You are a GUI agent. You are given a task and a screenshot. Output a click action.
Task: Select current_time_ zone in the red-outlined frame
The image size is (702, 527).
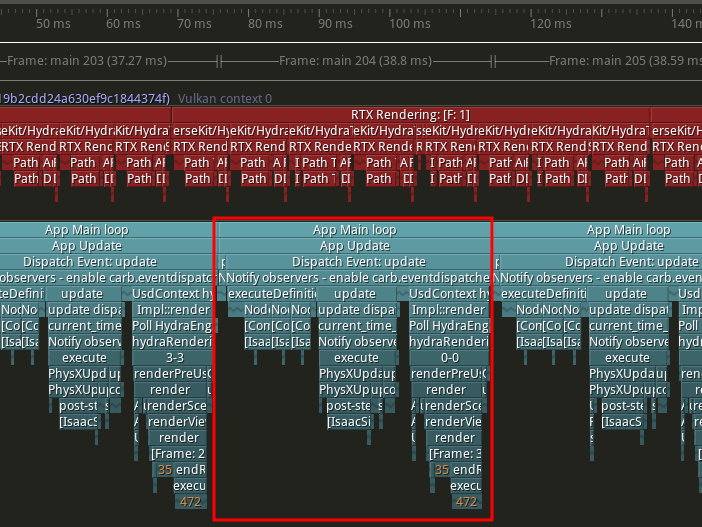click(x=354, y=326)
